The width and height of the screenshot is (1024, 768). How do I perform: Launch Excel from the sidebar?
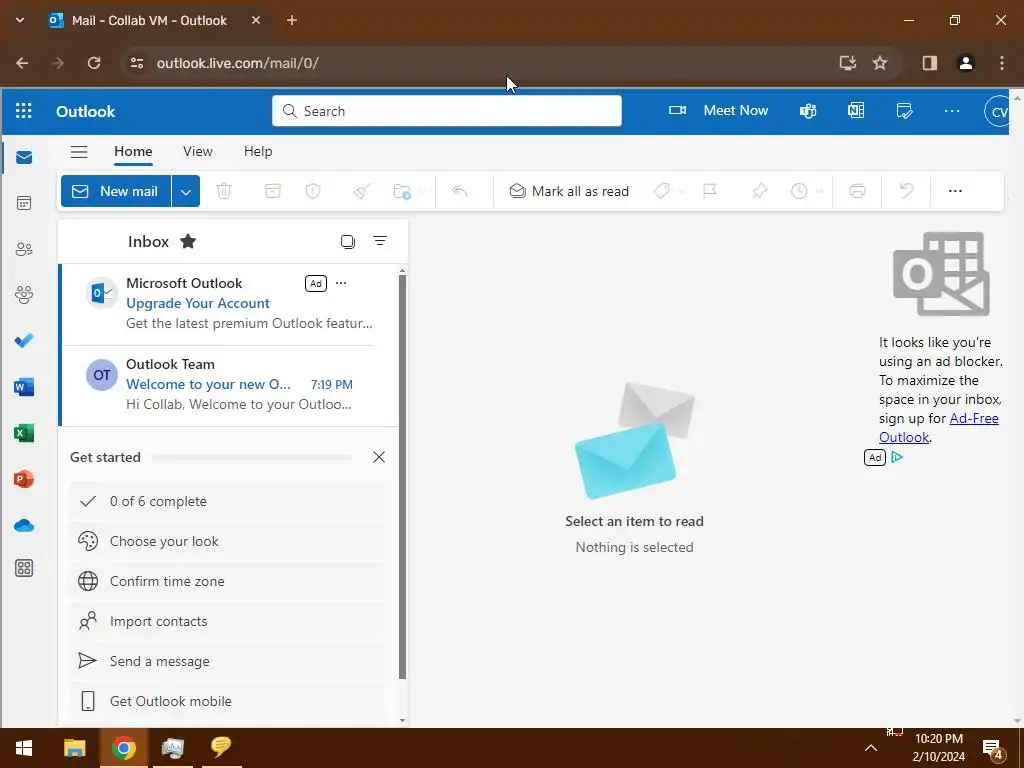point(24,433)
